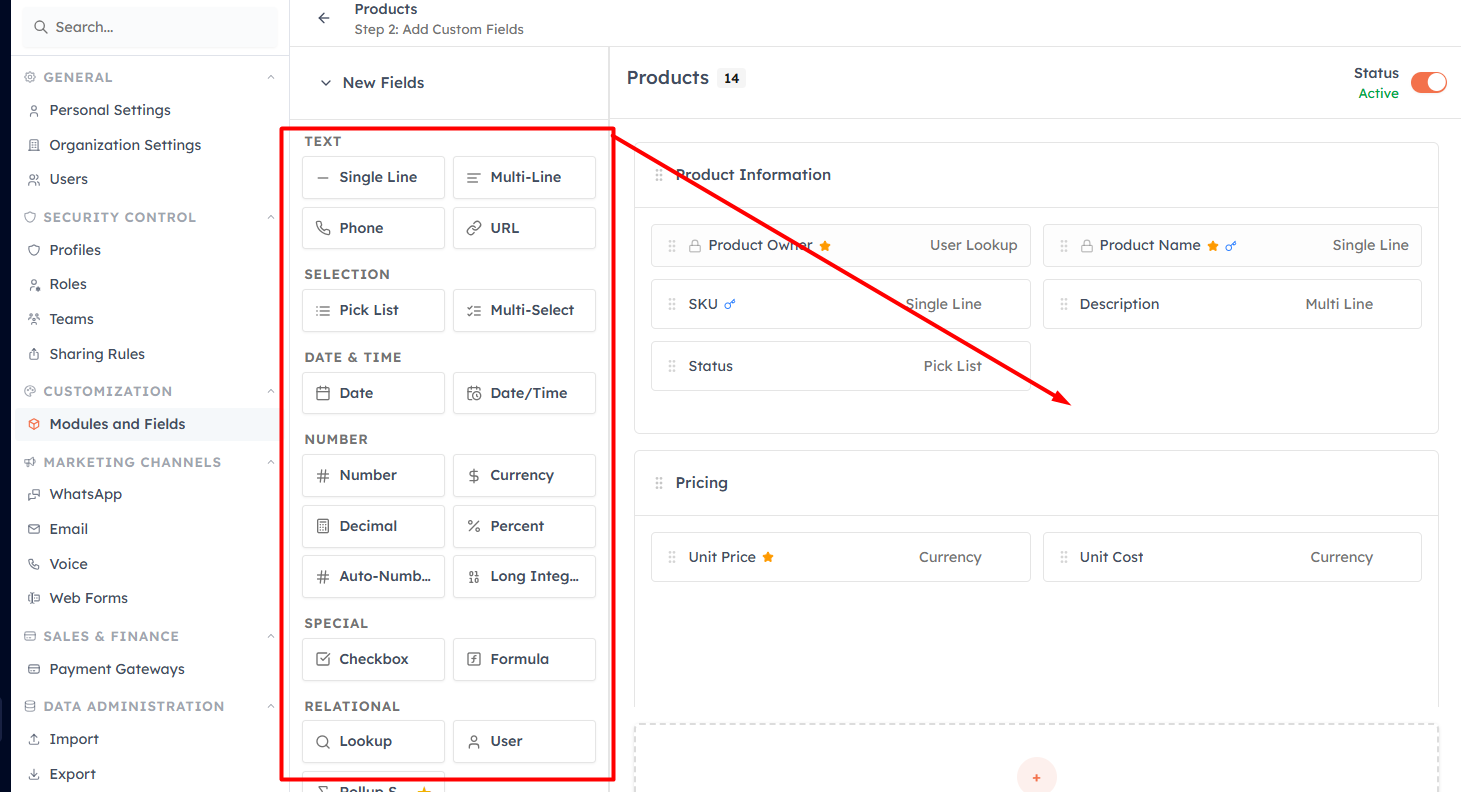Viewport: 1461px width, 792px height.
Task: Click the plus button to add section
Action: 1036,776
